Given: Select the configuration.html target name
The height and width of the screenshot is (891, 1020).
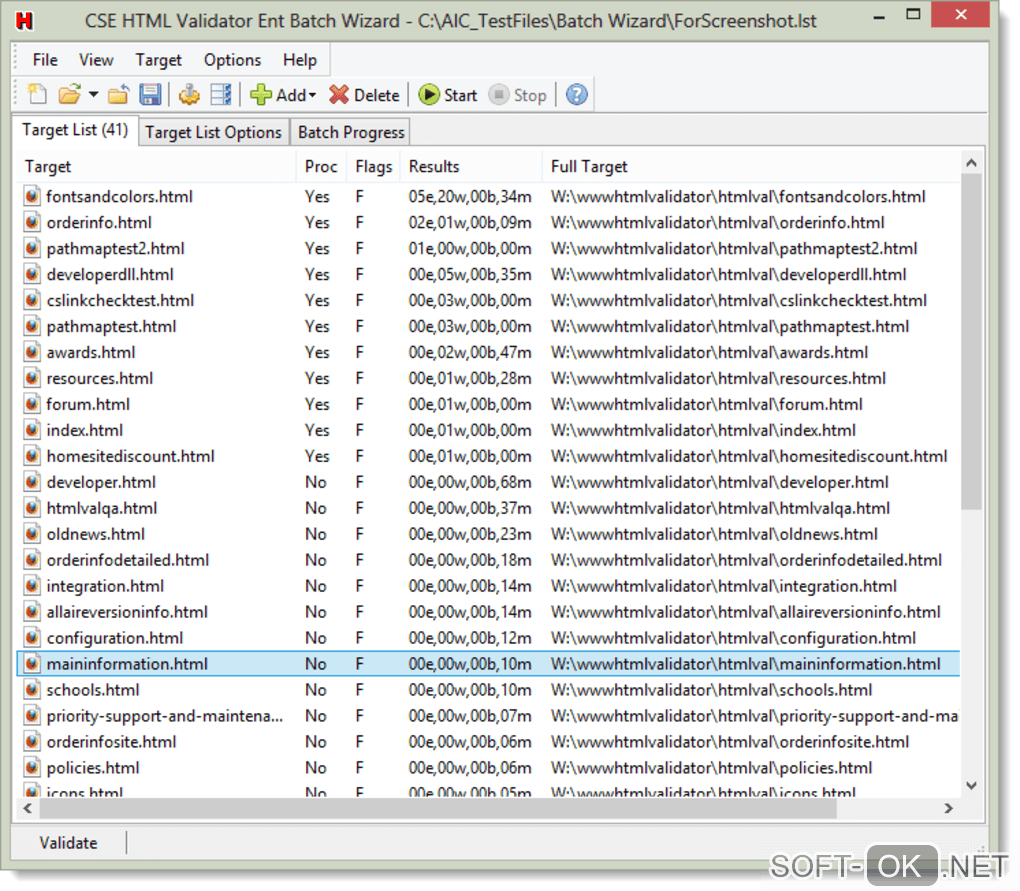Looking at the screenshot, I should click(x=114, y=639).
